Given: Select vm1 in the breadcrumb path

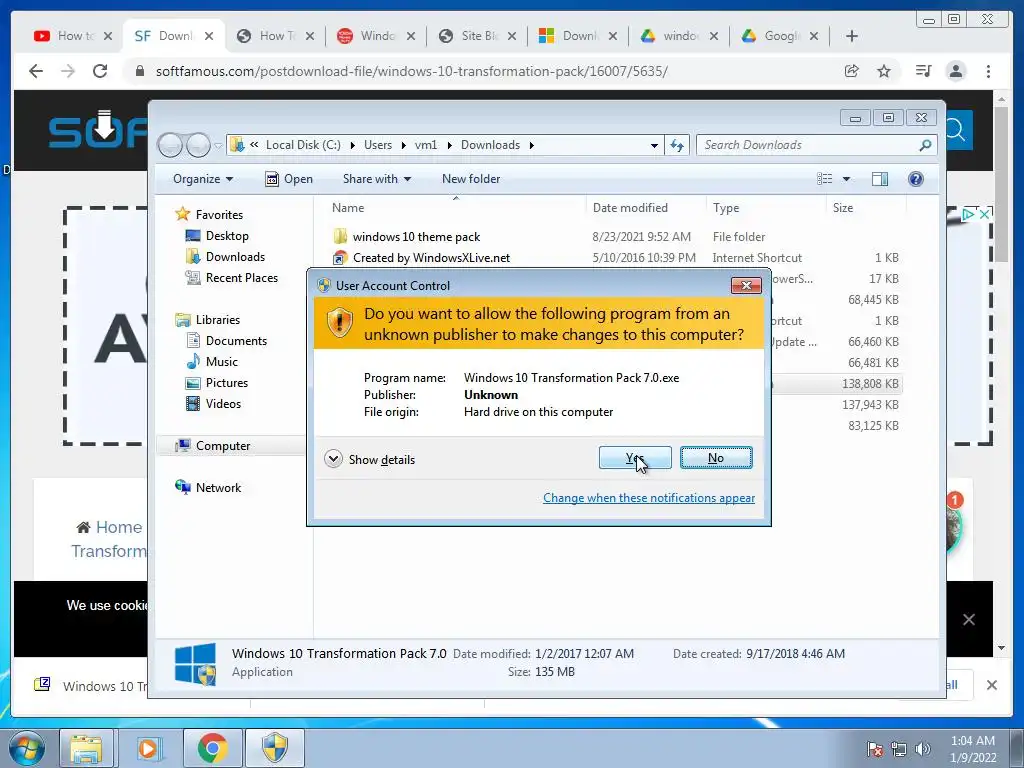Looking at the screenshot, I should point(426,145).
